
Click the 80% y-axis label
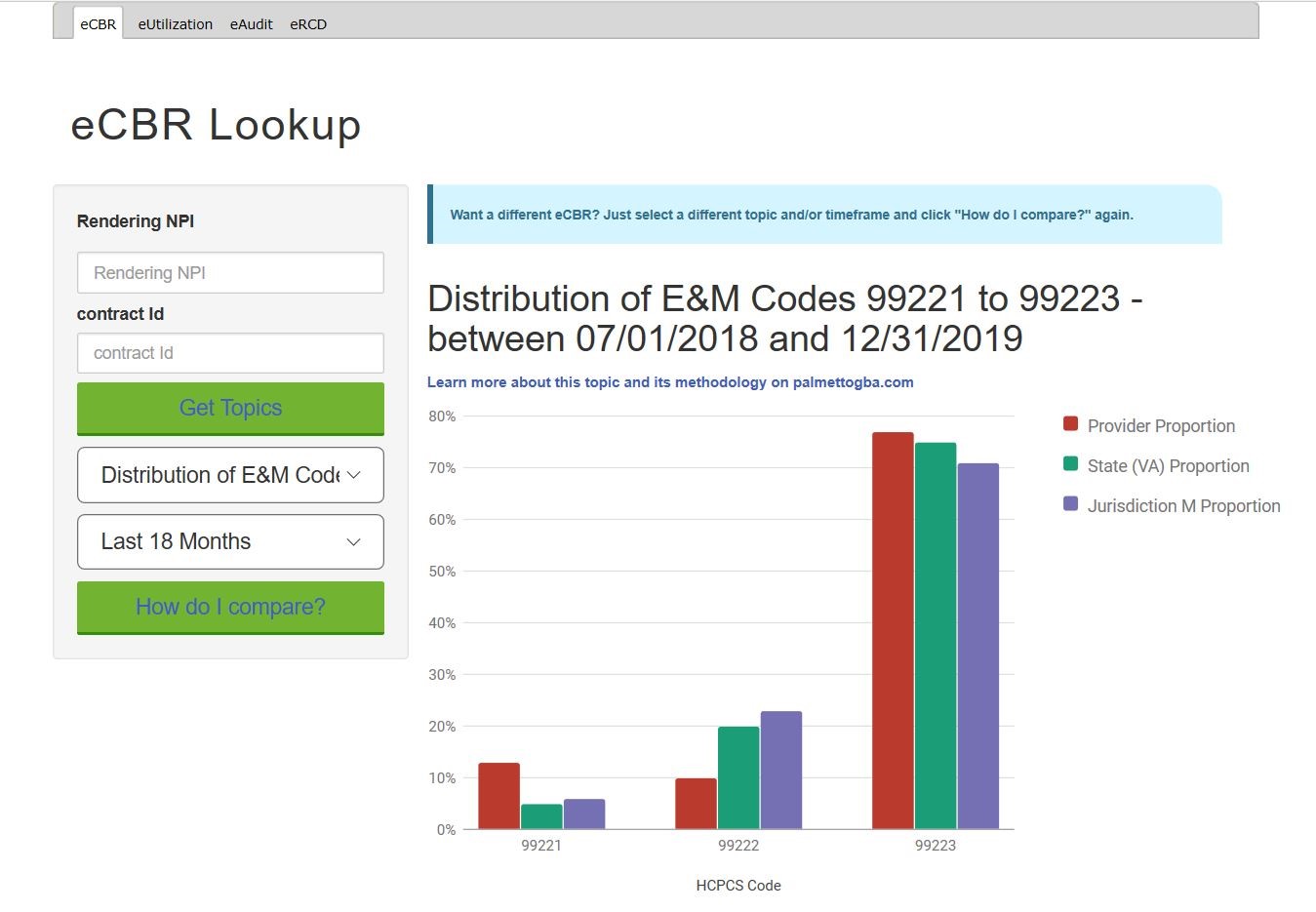(442, 416)
